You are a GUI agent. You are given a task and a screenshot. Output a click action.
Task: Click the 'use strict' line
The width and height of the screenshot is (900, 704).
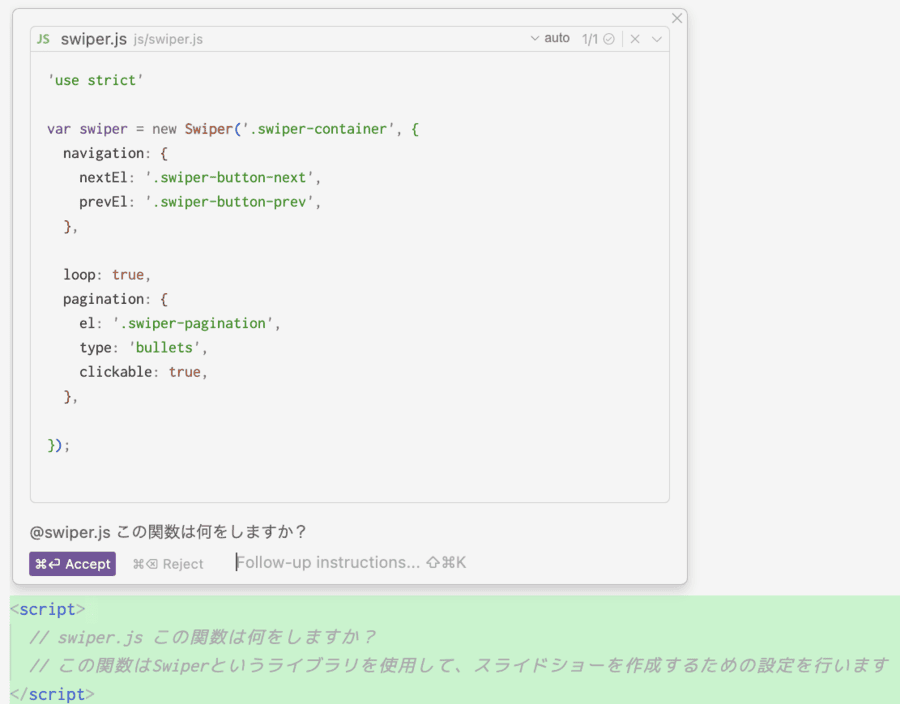(x=95, y=80)
